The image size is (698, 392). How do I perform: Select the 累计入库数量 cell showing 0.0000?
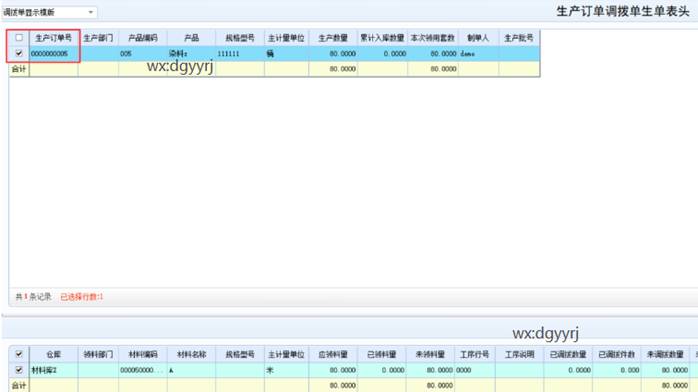[x=382, y=54]
